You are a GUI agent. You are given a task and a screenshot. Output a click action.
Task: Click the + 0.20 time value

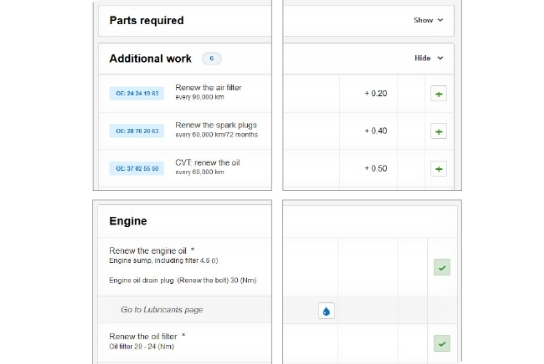(x=376, y=93)
